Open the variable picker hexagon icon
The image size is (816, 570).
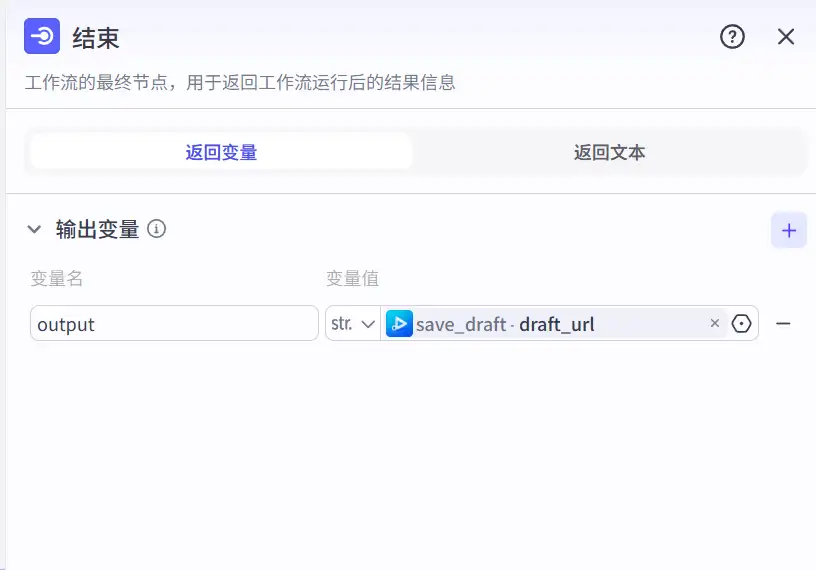click(x=742, y=323)
